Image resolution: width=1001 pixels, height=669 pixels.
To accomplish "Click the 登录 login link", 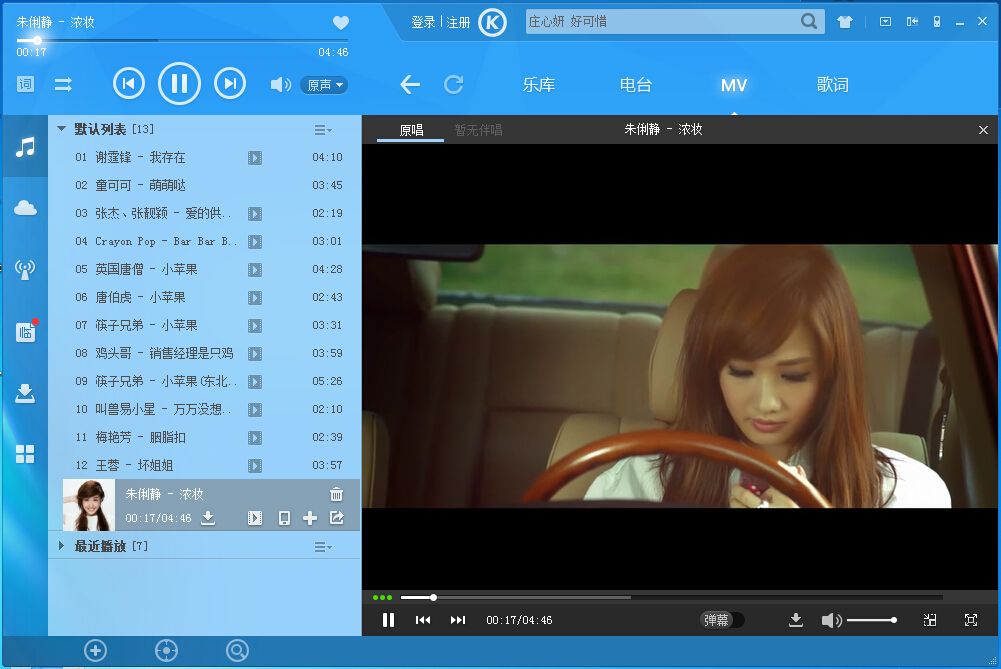I will [423, 23].
